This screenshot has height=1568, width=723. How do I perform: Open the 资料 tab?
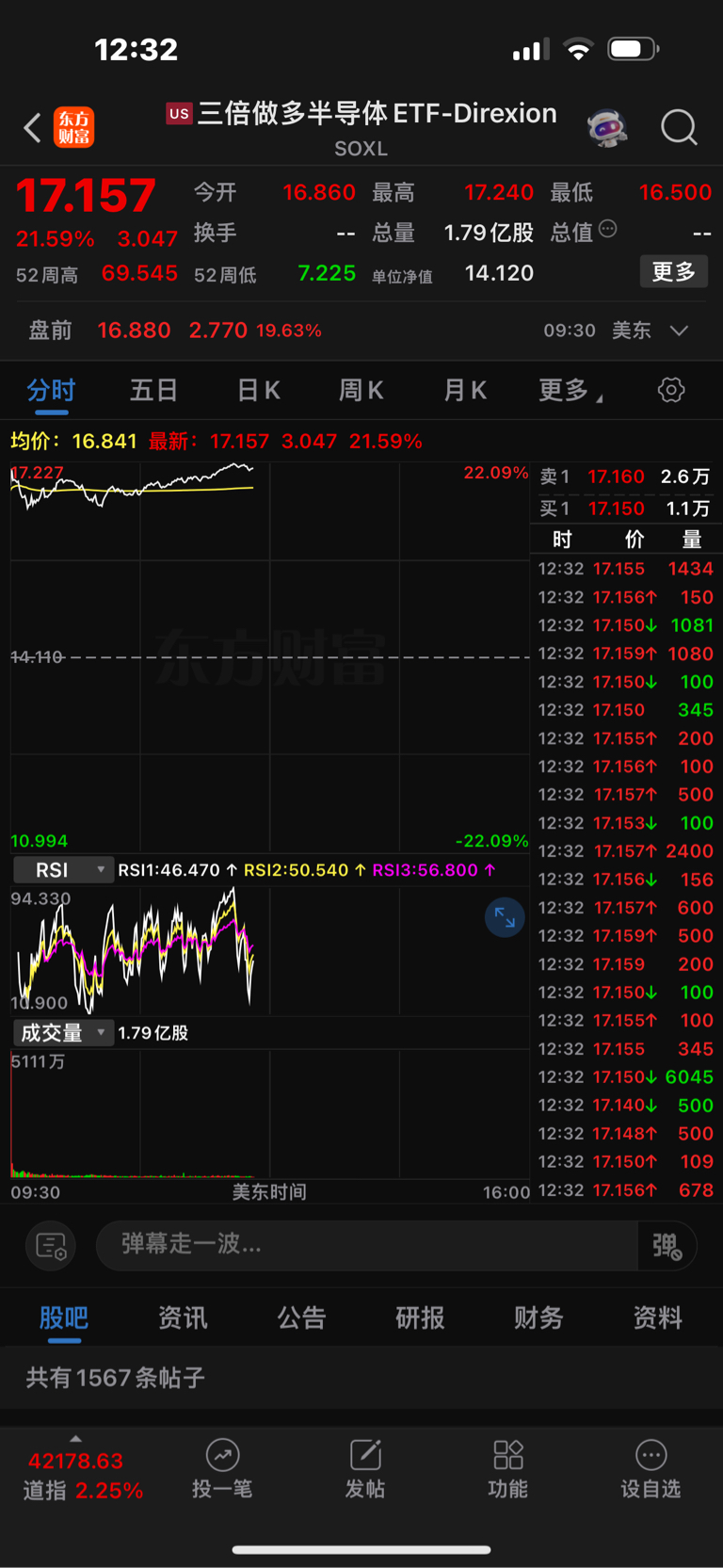click(657, 1317)
